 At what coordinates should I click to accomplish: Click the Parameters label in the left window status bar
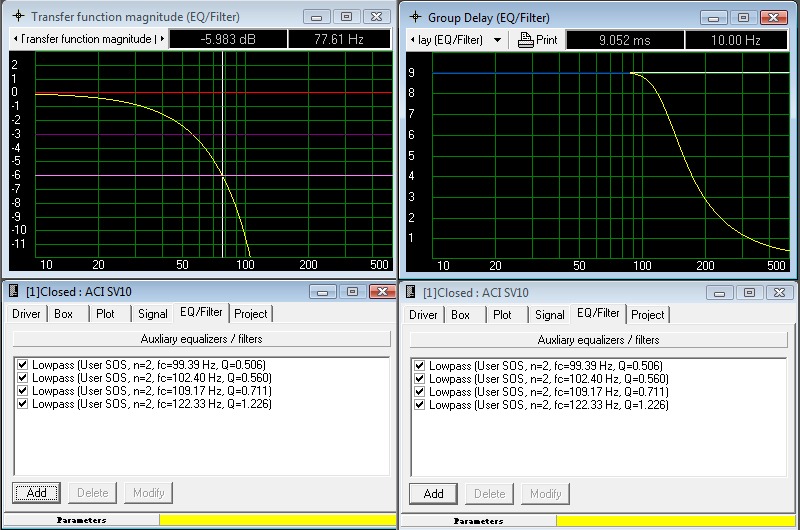click(82, 520)
